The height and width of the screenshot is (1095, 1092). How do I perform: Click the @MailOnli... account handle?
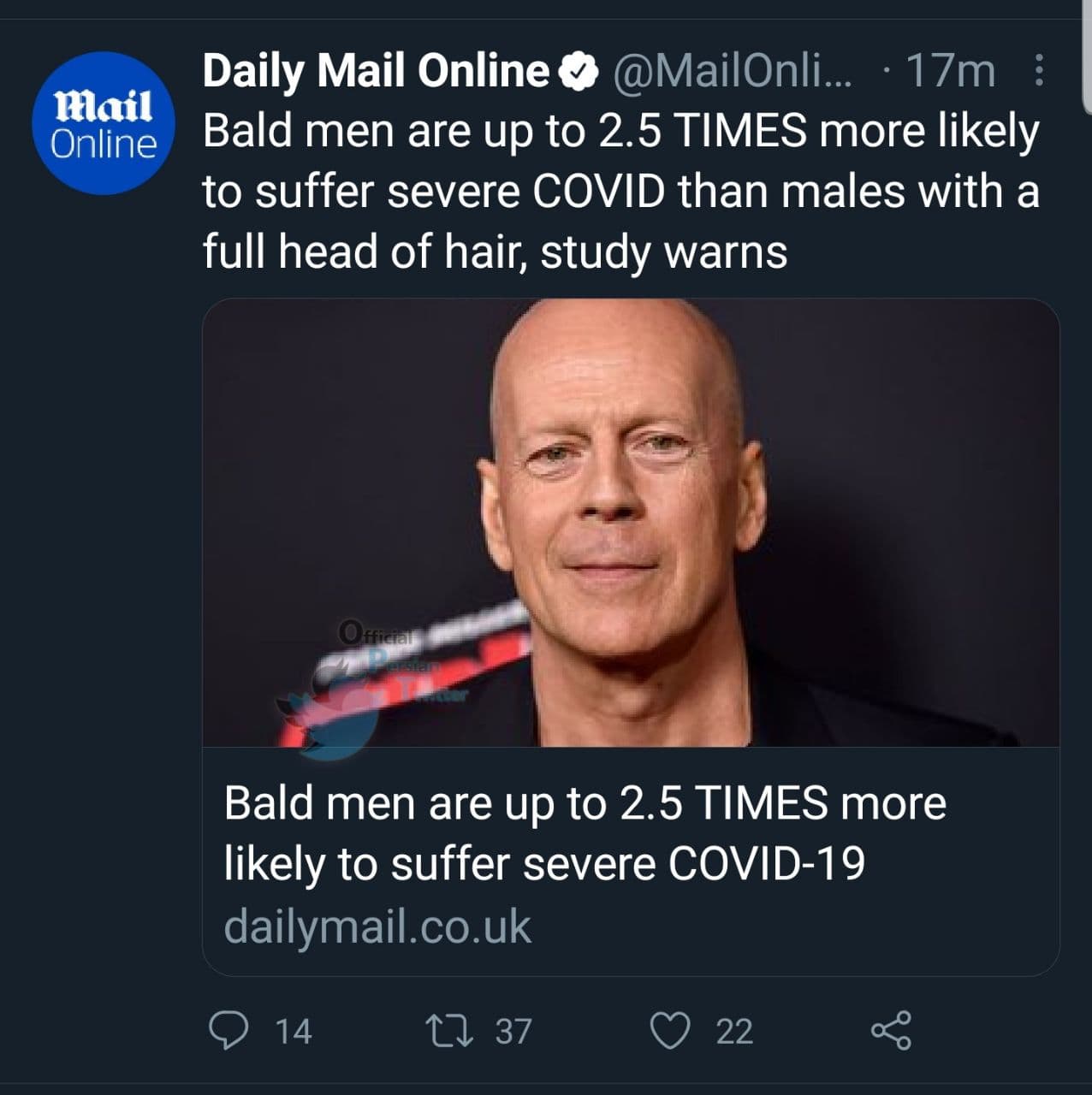click(732, 71)
